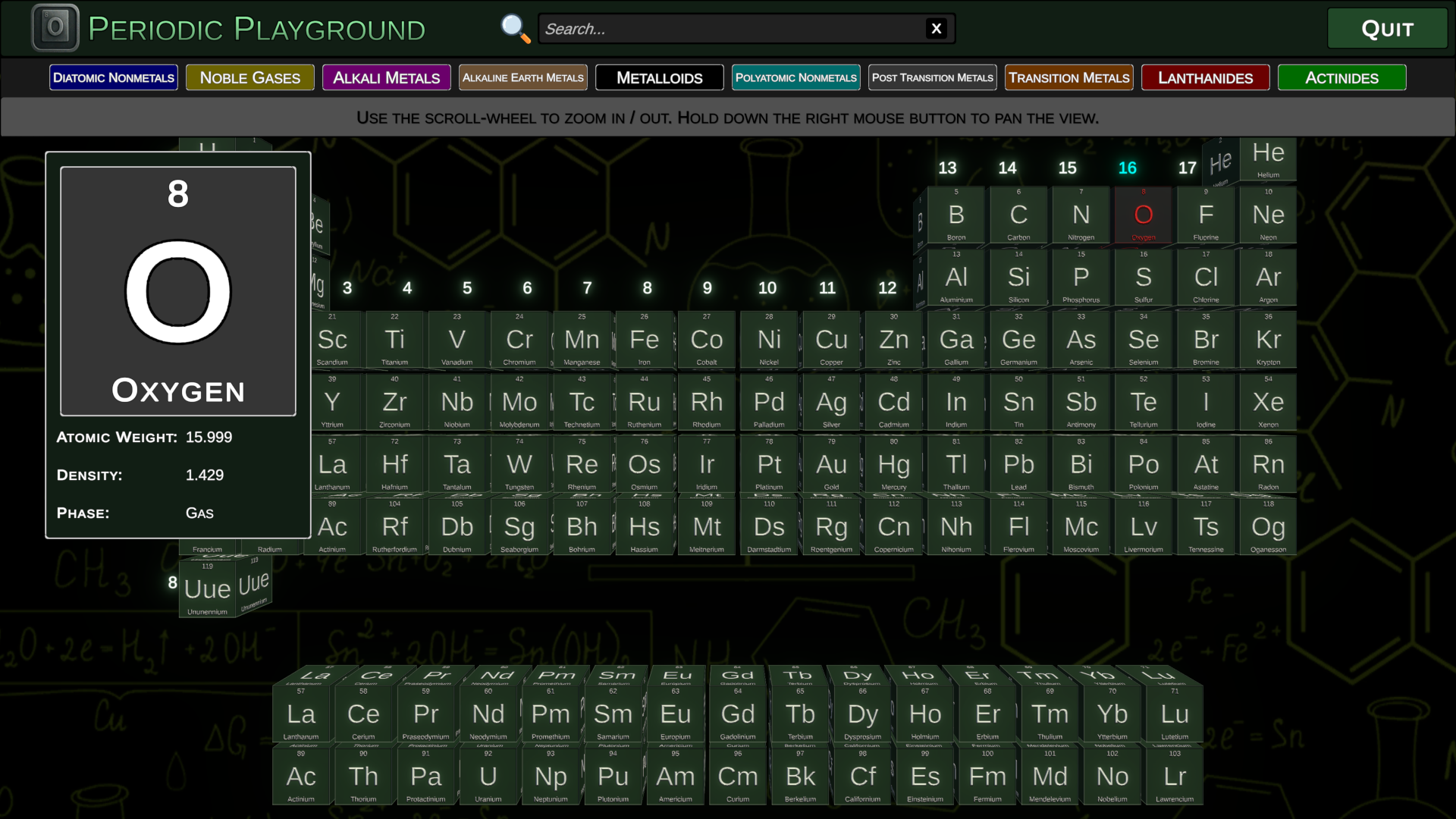Quit the application
1456x819 pixels.
[1387, 29]
